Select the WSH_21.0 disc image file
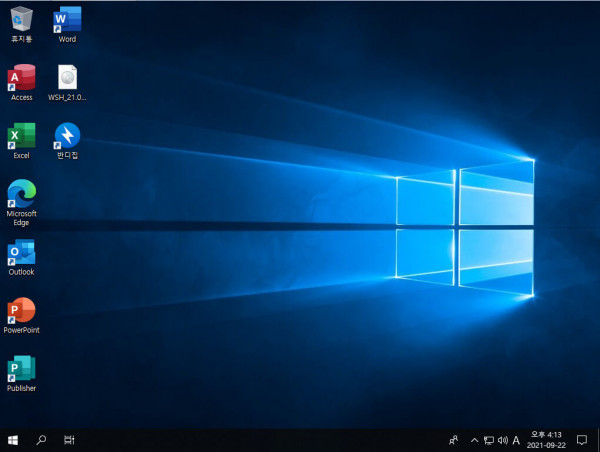 (67, 83)
